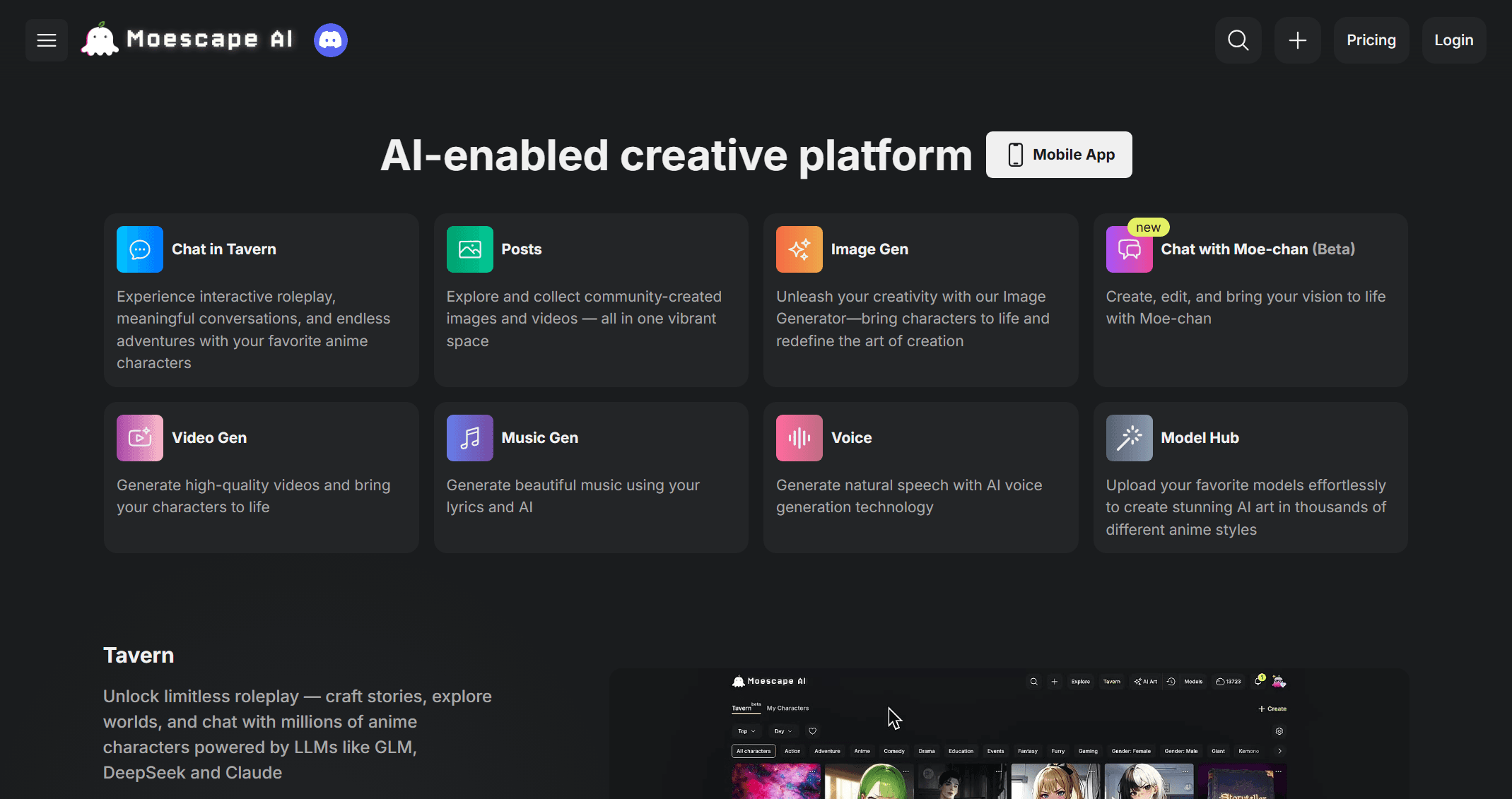Click the orange Image Gen sparkle icon
Viewport: 1512px width, 799px height.
pos(799,249)
